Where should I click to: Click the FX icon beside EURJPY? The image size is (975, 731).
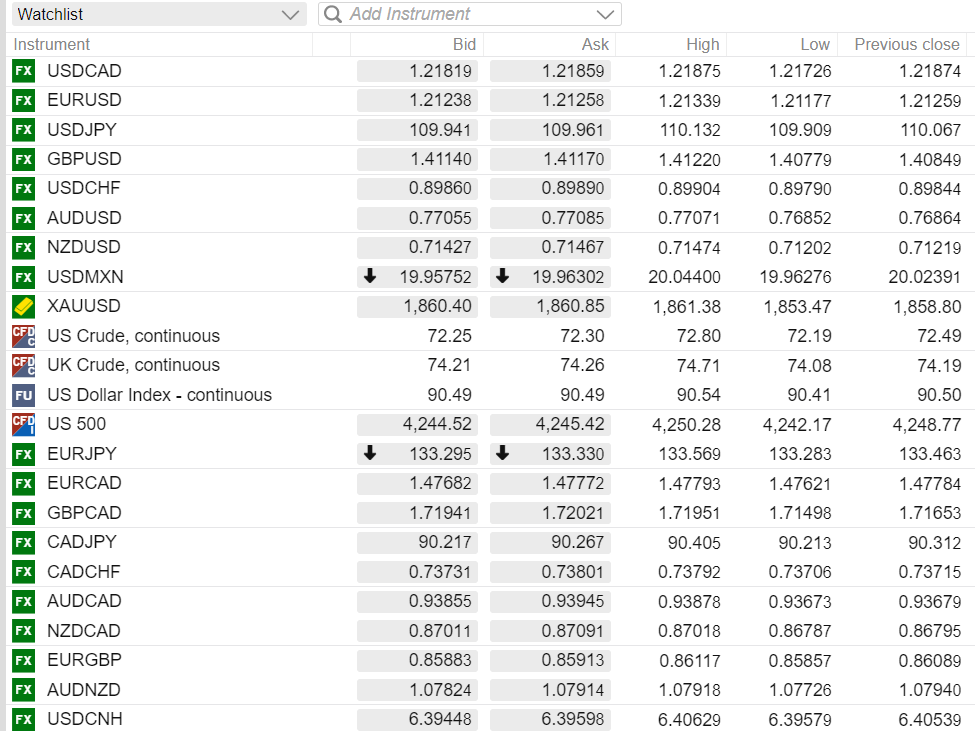(x=23, y=454)
